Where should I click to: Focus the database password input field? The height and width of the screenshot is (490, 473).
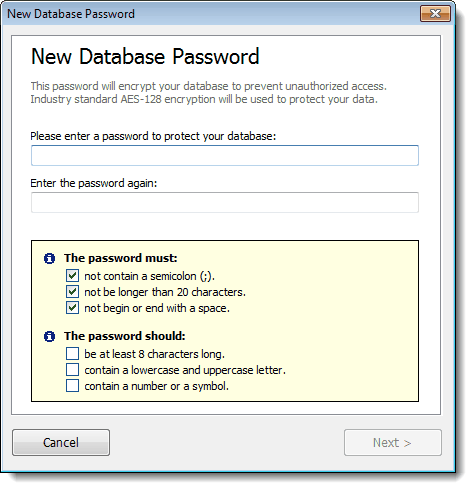point(225,155)
